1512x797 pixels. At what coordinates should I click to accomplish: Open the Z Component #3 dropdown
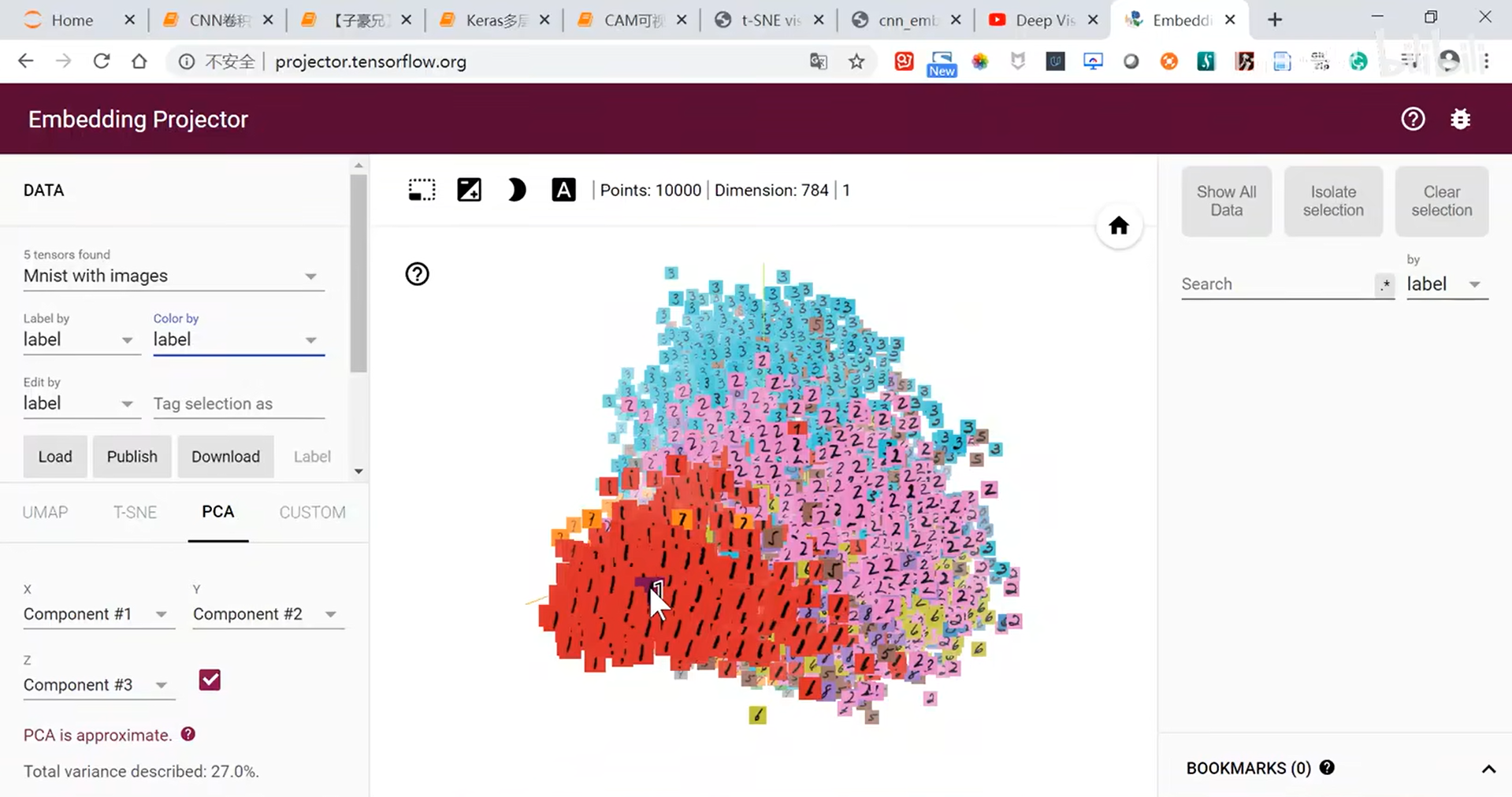coord(98,685)
